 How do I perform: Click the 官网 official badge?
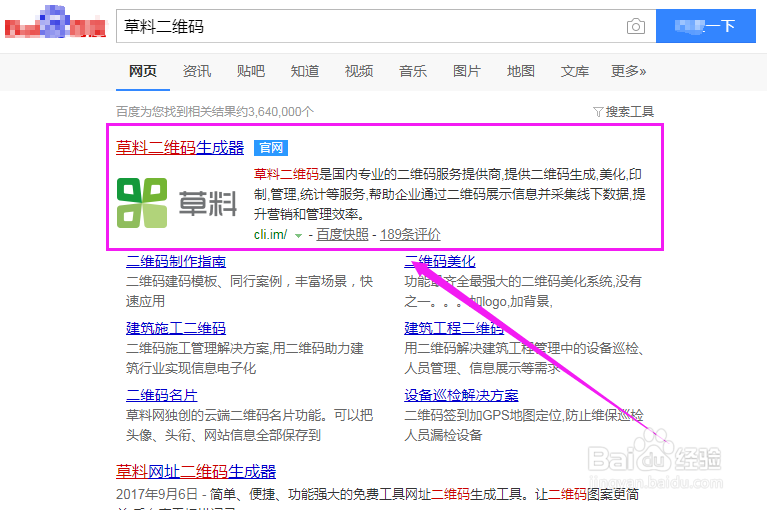(271, 148)
